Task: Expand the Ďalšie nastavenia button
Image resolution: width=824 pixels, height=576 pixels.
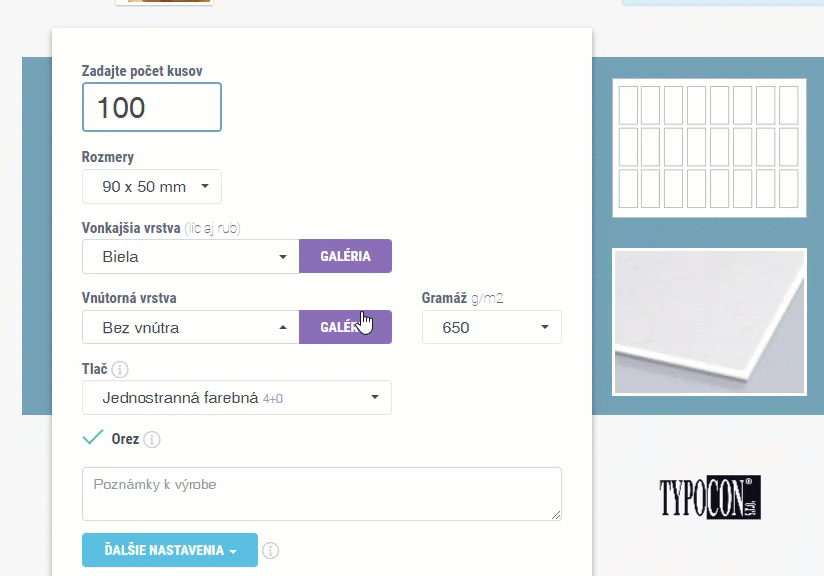Action: point(170,550)
